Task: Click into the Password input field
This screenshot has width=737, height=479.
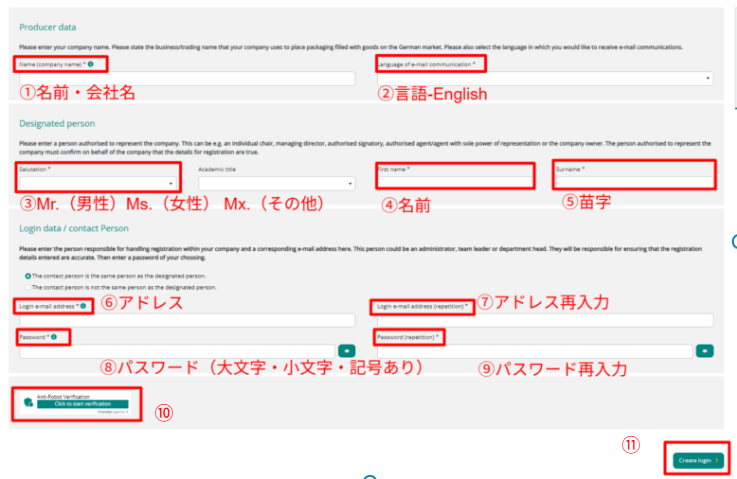Action: click(176, 351)
